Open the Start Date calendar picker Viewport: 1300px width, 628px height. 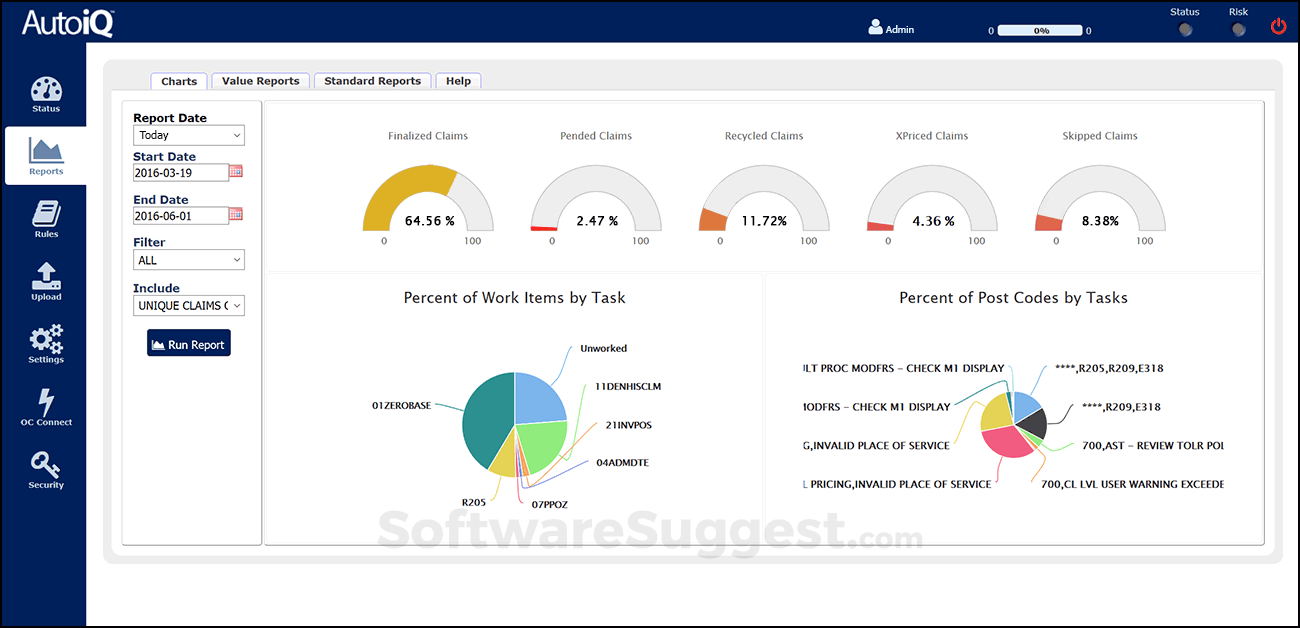[235, 172]
